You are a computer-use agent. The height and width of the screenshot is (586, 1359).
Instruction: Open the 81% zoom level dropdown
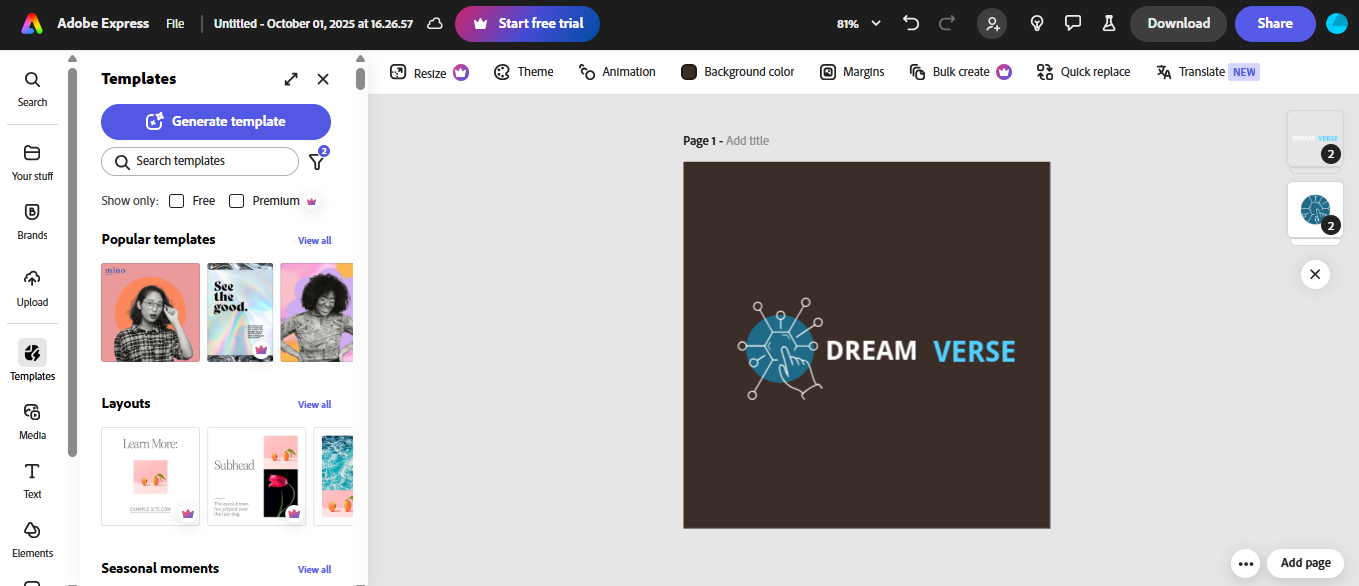pos(859,23)
